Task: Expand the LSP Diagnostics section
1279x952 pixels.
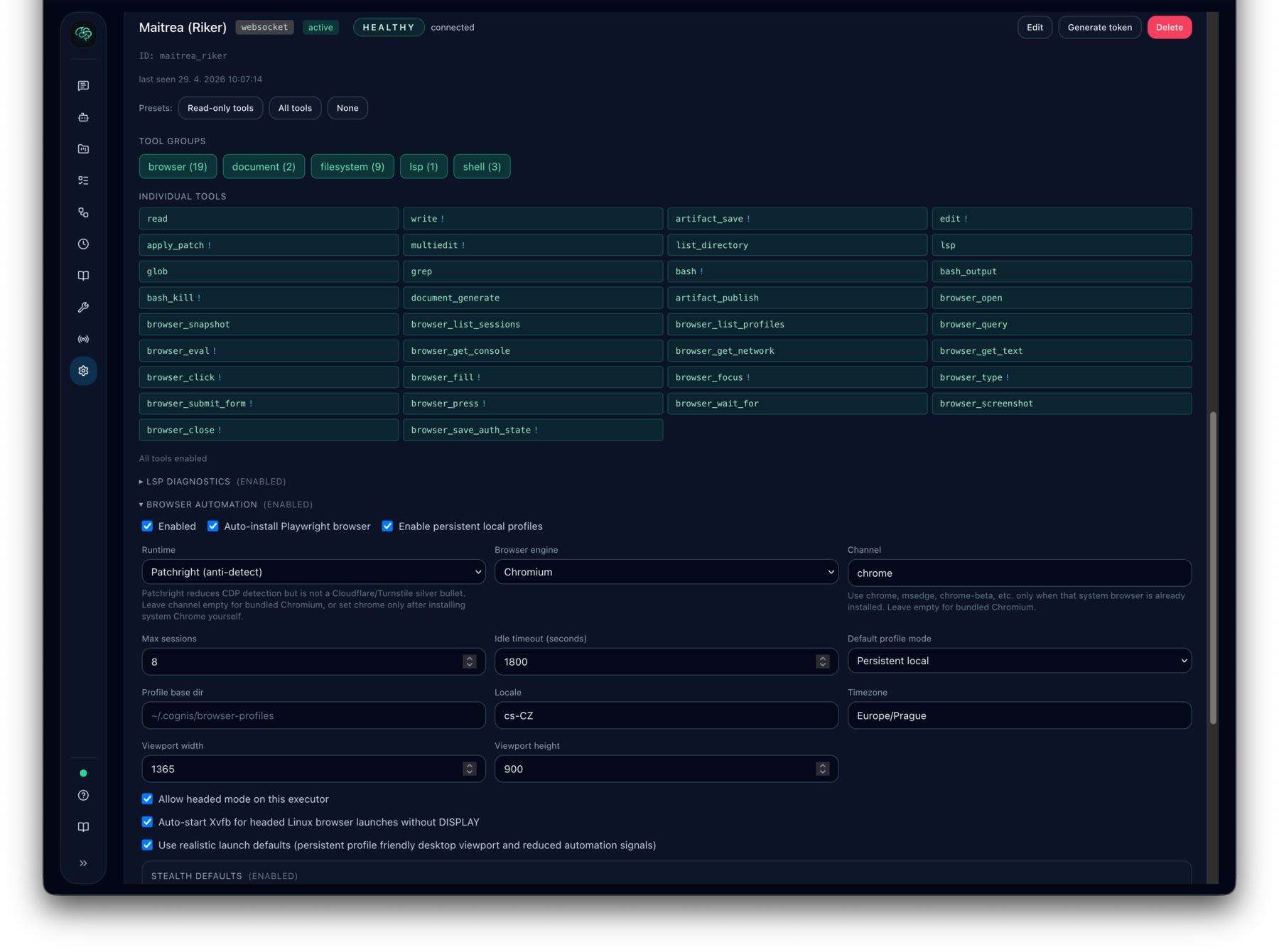Action: pos(212,482)
